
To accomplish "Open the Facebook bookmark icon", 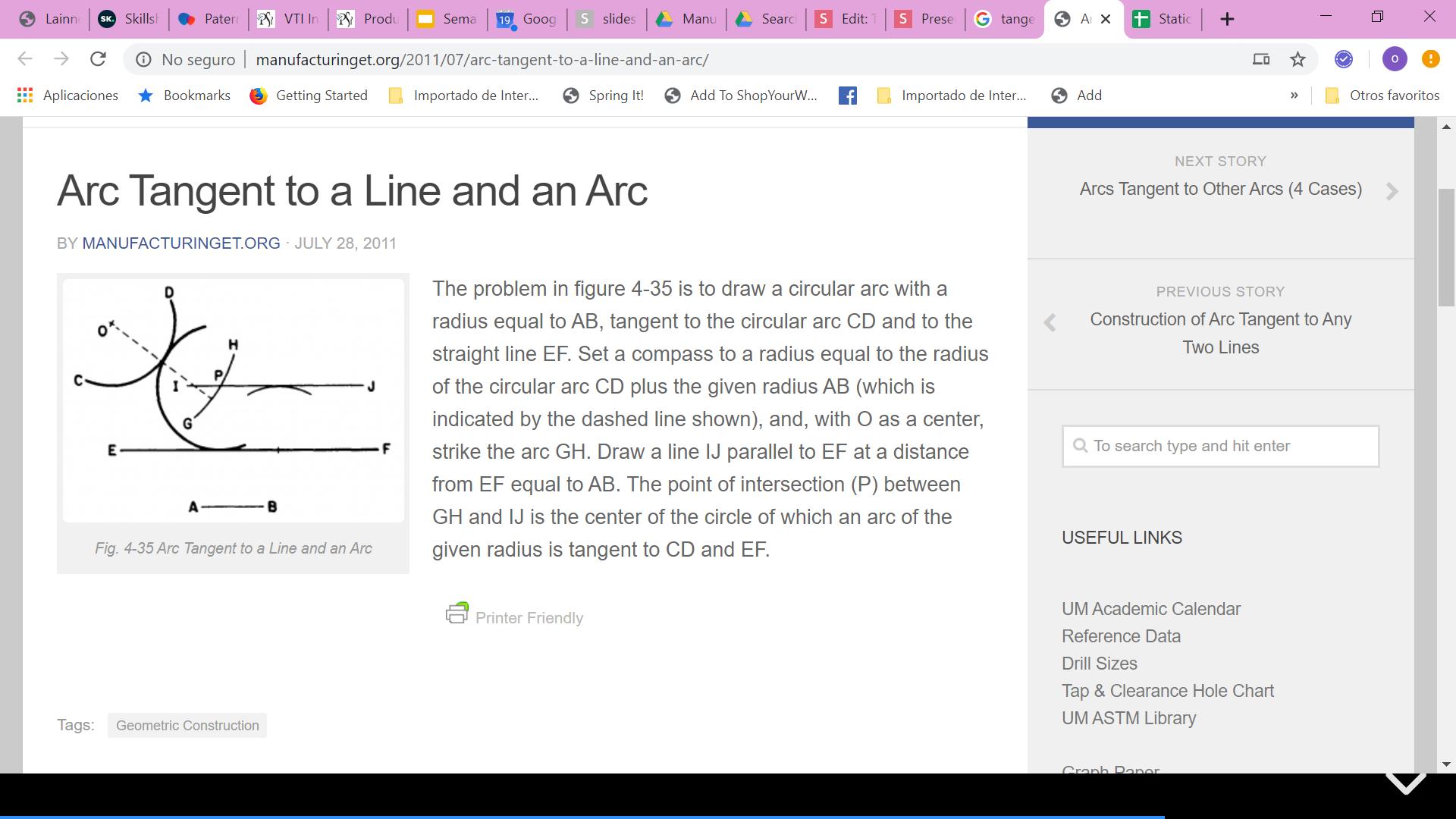I will coord(848,96).
